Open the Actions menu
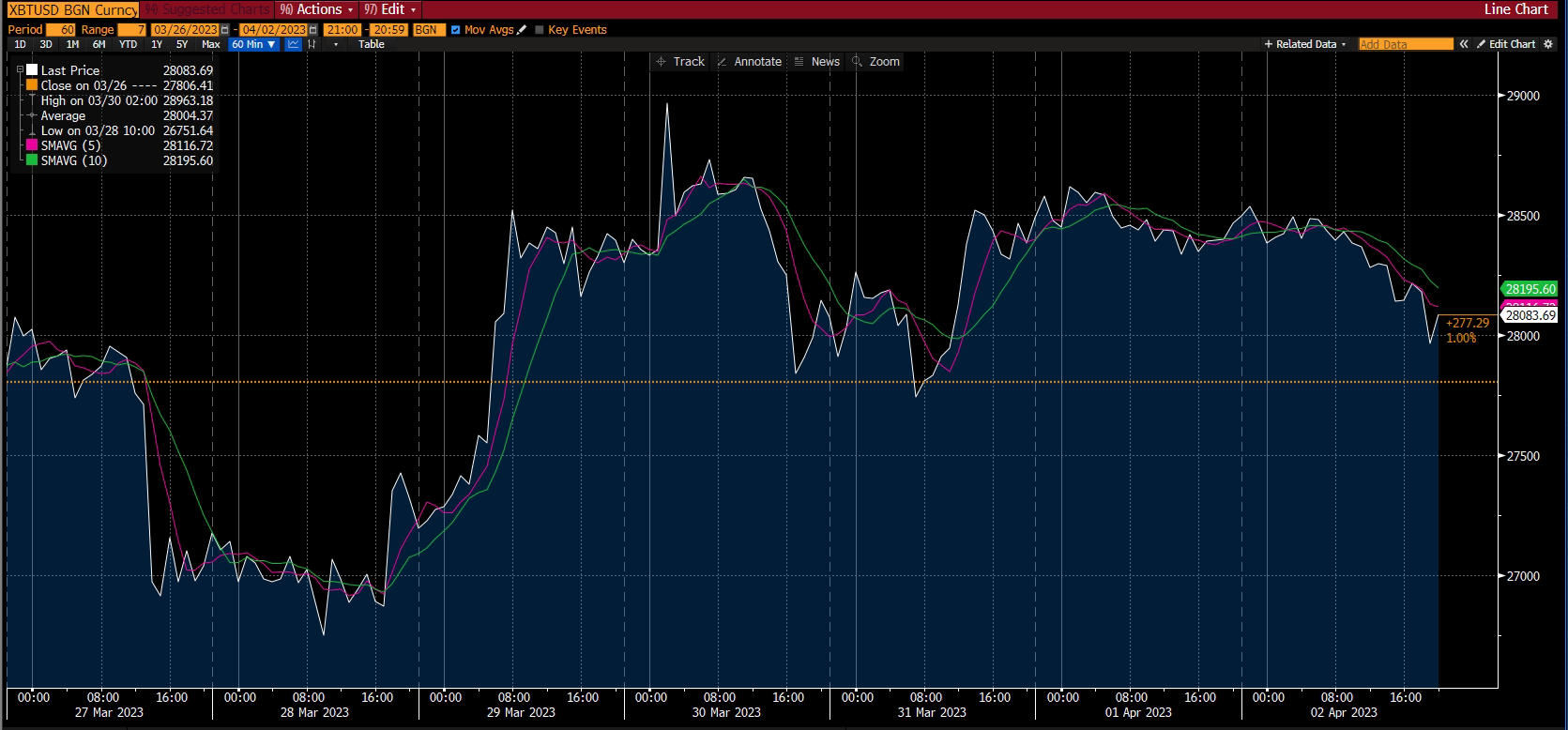This screenshot has height=730, width=1568. (x=318, y=9)
